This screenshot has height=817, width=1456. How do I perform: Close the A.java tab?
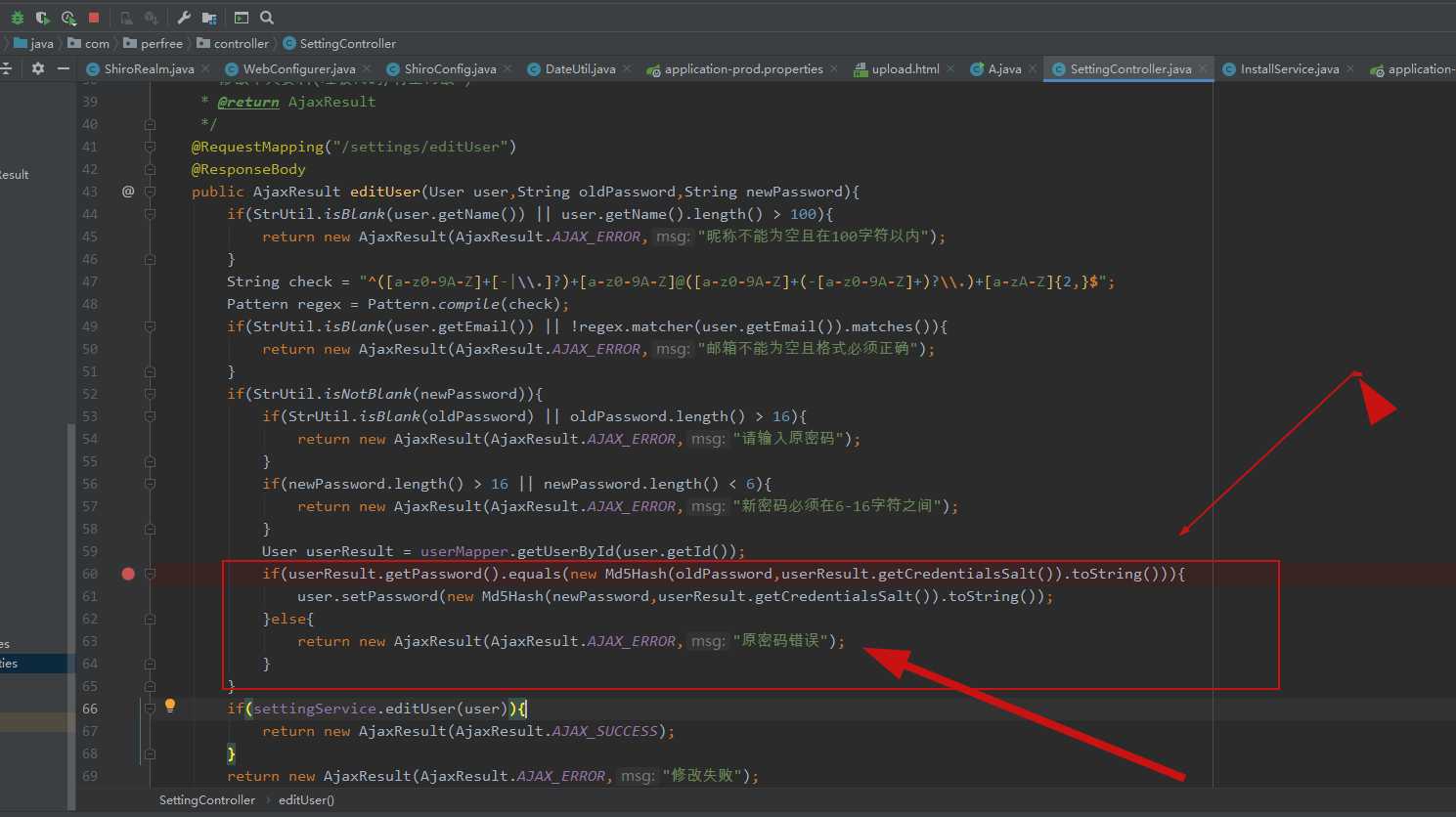(x=1033, y=68)
